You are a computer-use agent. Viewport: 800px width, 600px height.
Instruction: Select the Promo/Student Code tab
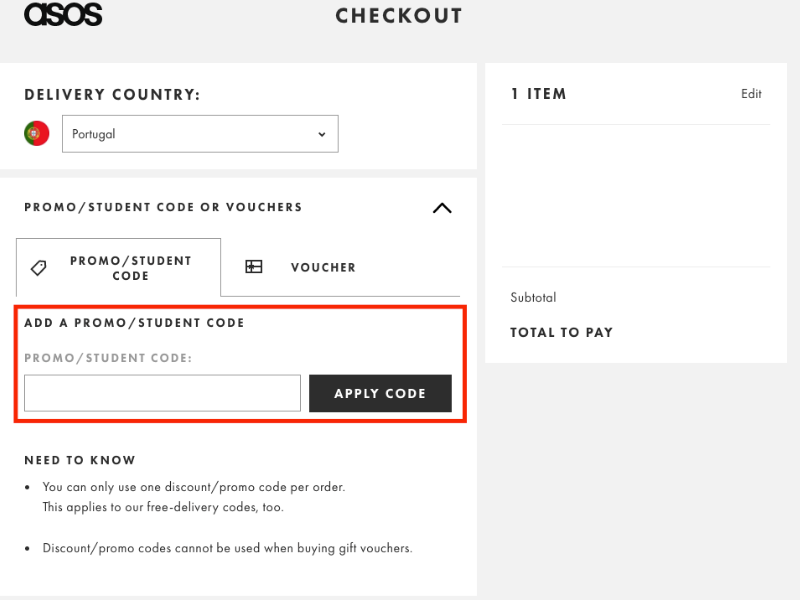pos(118,267)
